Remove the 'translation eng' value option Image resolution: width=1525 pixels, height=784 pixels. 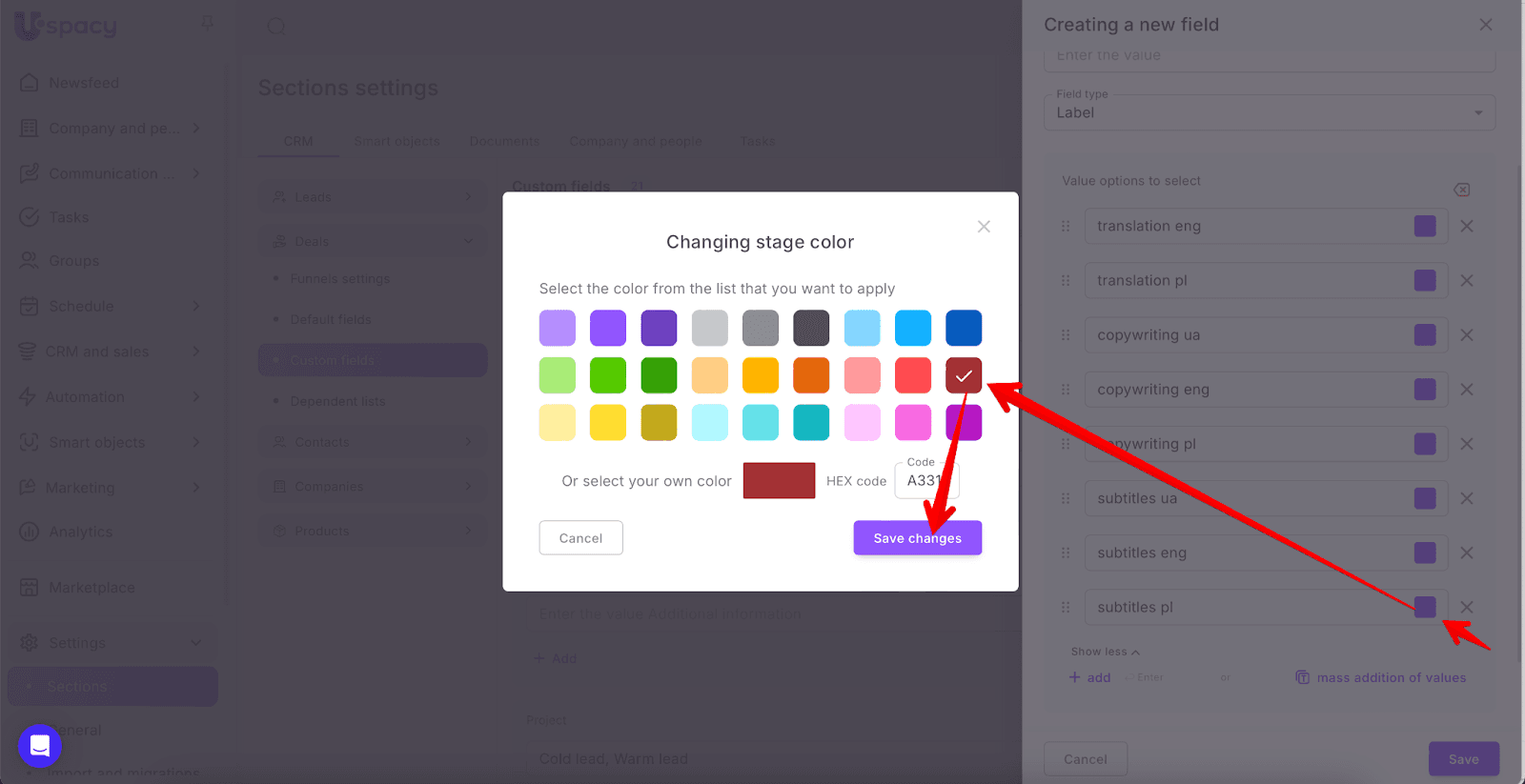(x=1467, y=227)
